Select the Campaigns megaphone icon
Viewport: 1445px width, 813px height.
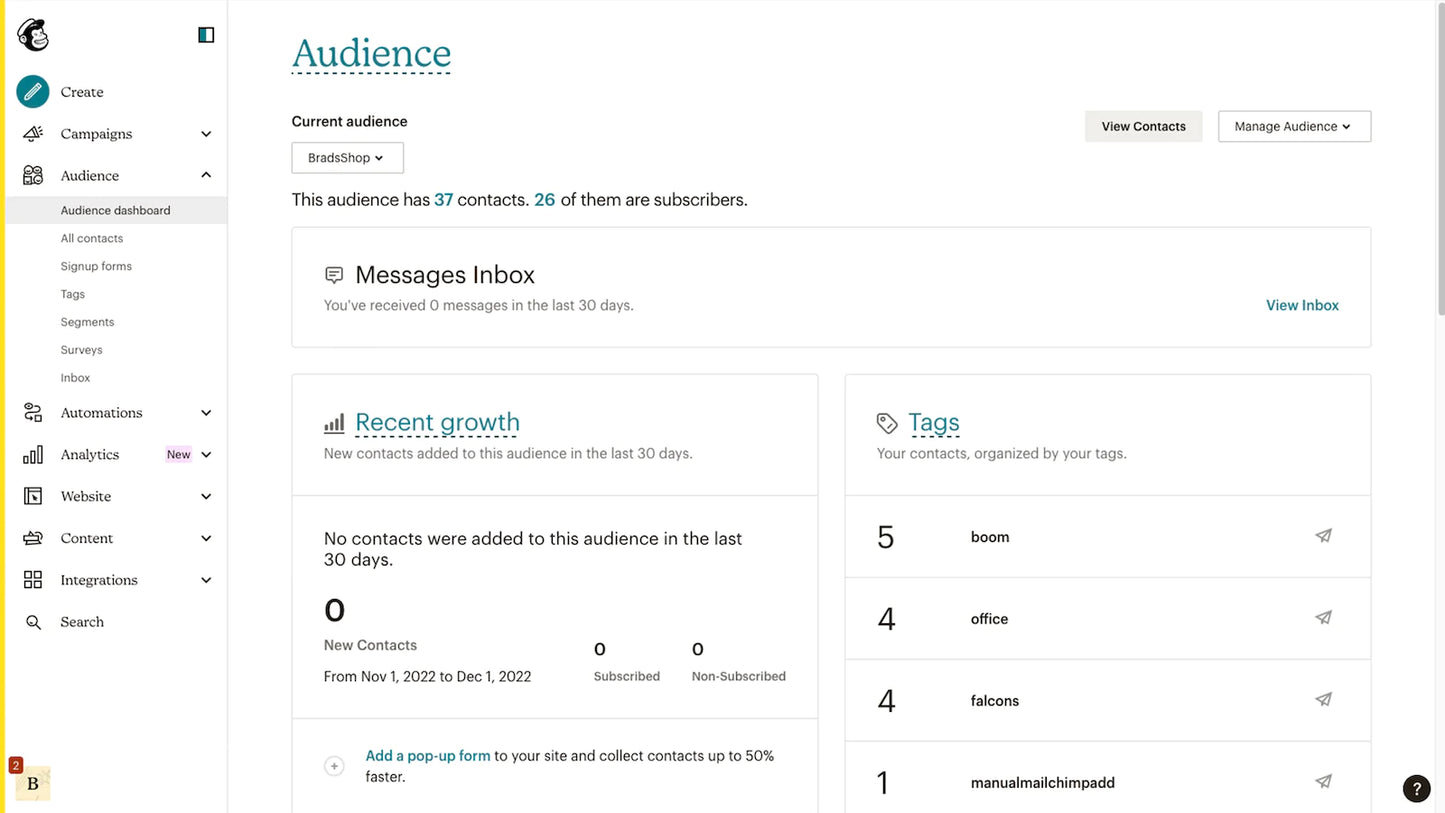(33, 133)
